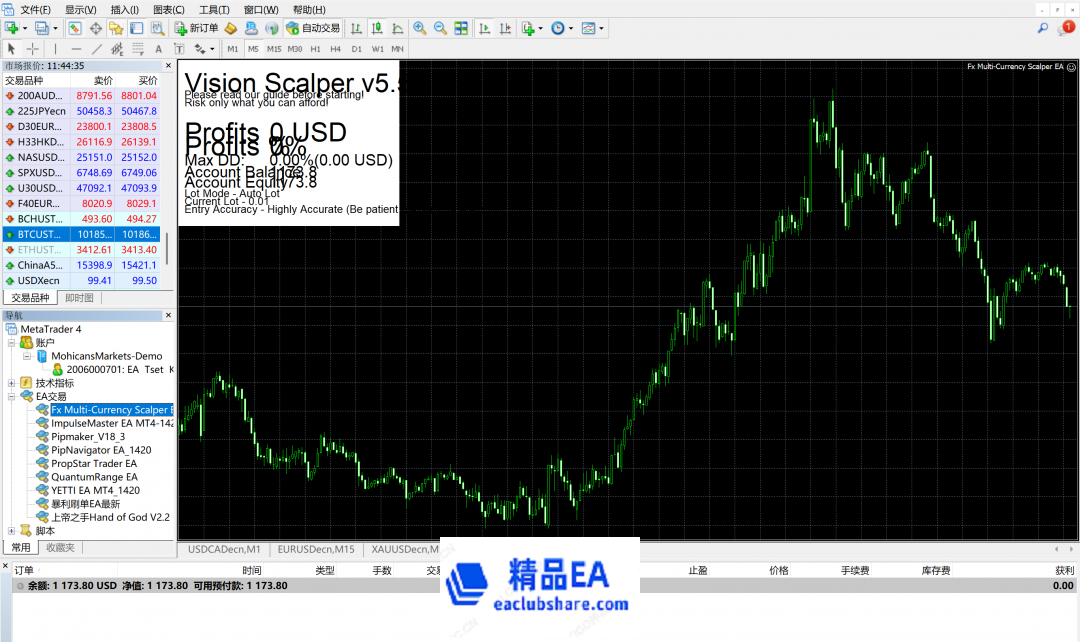Toggle the 自动交易 auto trading button
This screenshot has height=642, width=1080.
tap(312, 28)
